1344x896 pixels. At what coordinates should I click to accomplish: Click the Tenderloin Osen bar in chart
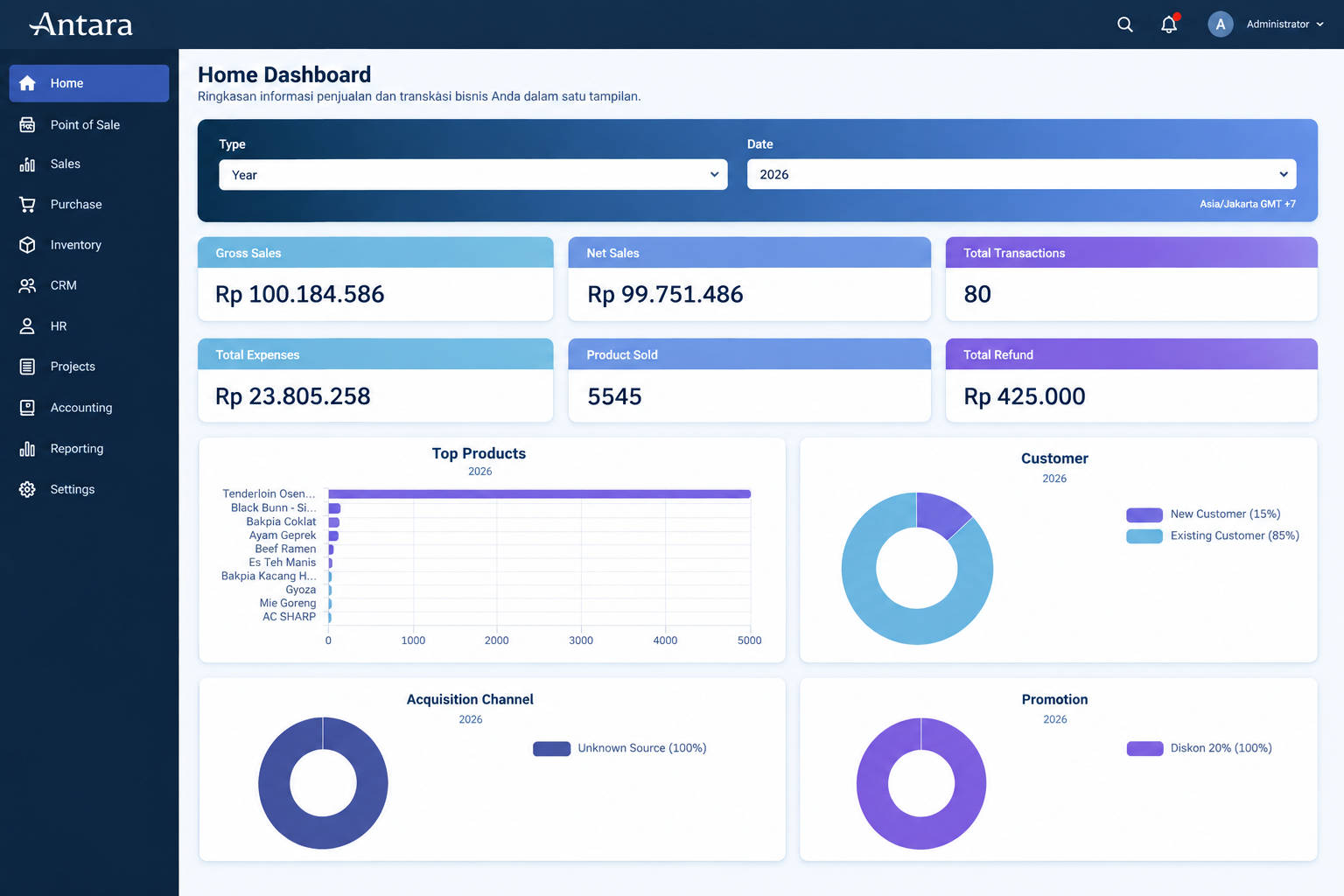(540, 494)
